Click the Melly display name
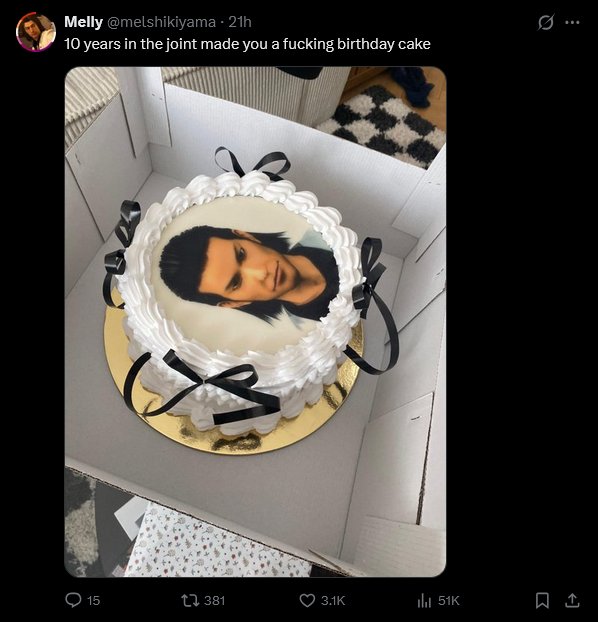The height and width of the screenshot is (622, 598). click(83, 22)
